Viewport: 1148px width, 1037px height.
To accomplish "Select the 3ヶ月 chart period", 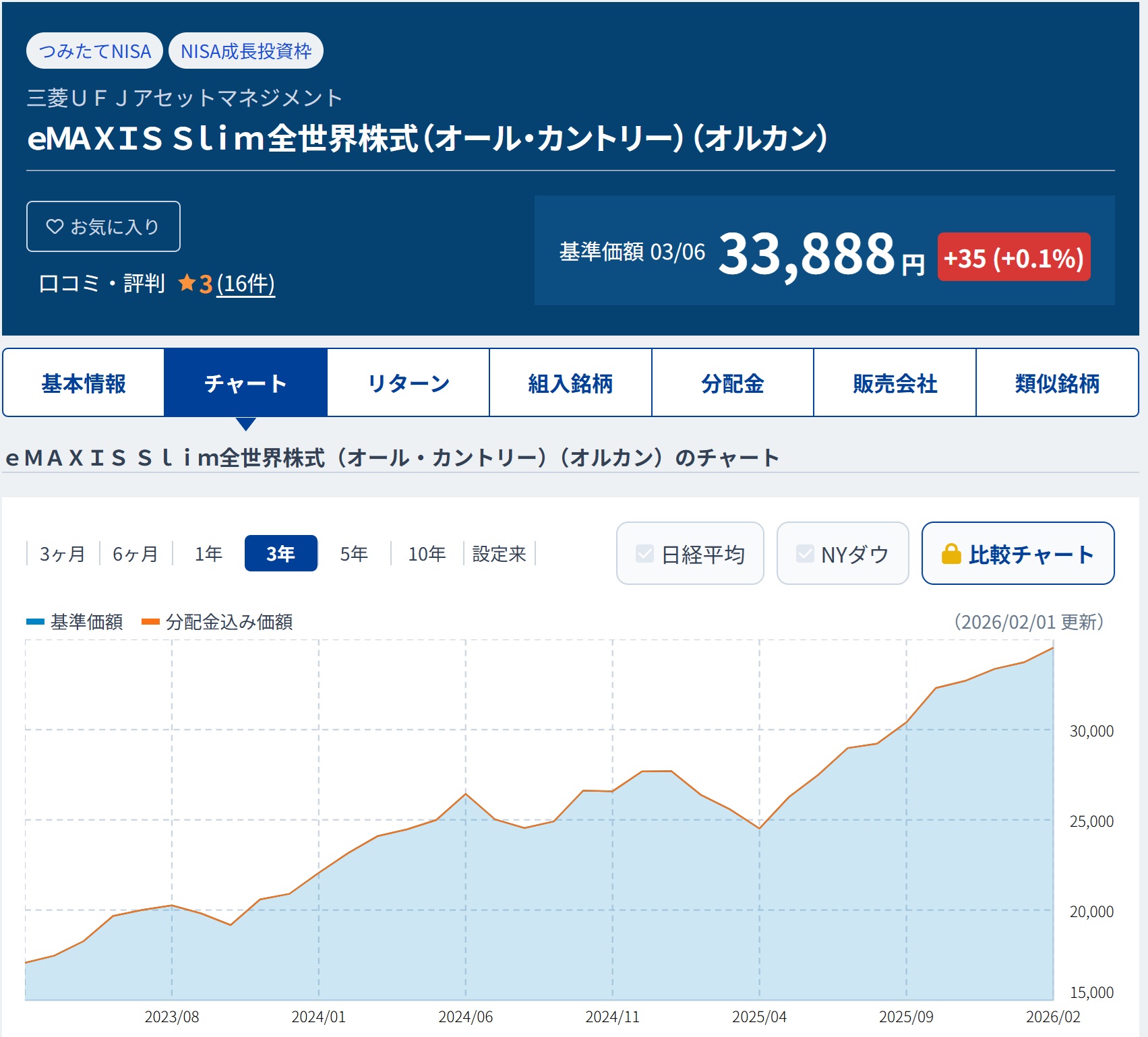I will click(x=62, y=554).
